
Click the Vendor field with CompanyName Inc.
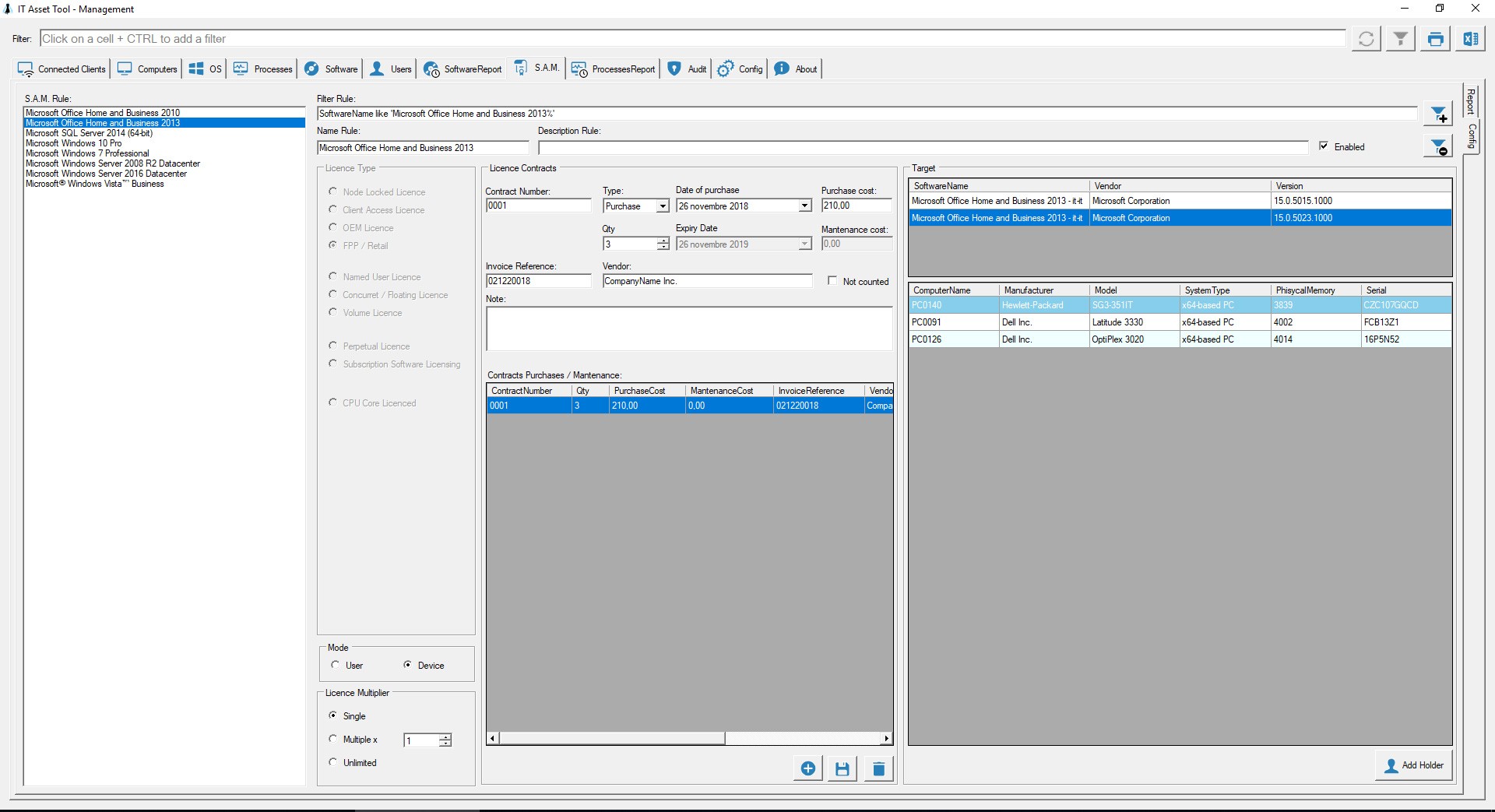click(707, 281)
